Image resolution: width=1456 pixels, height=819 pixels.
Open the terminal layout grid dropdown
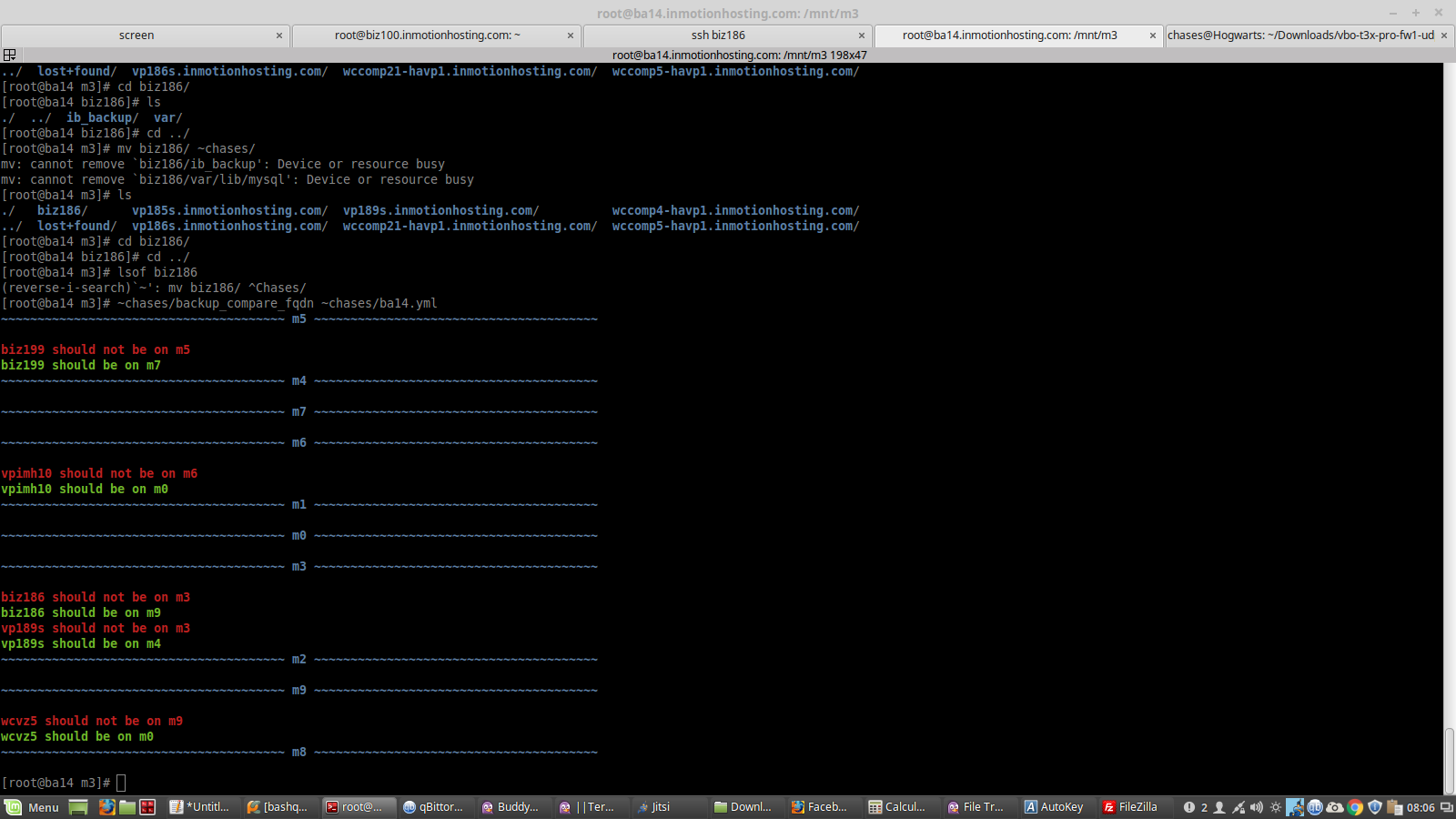(x=10, y=56)
